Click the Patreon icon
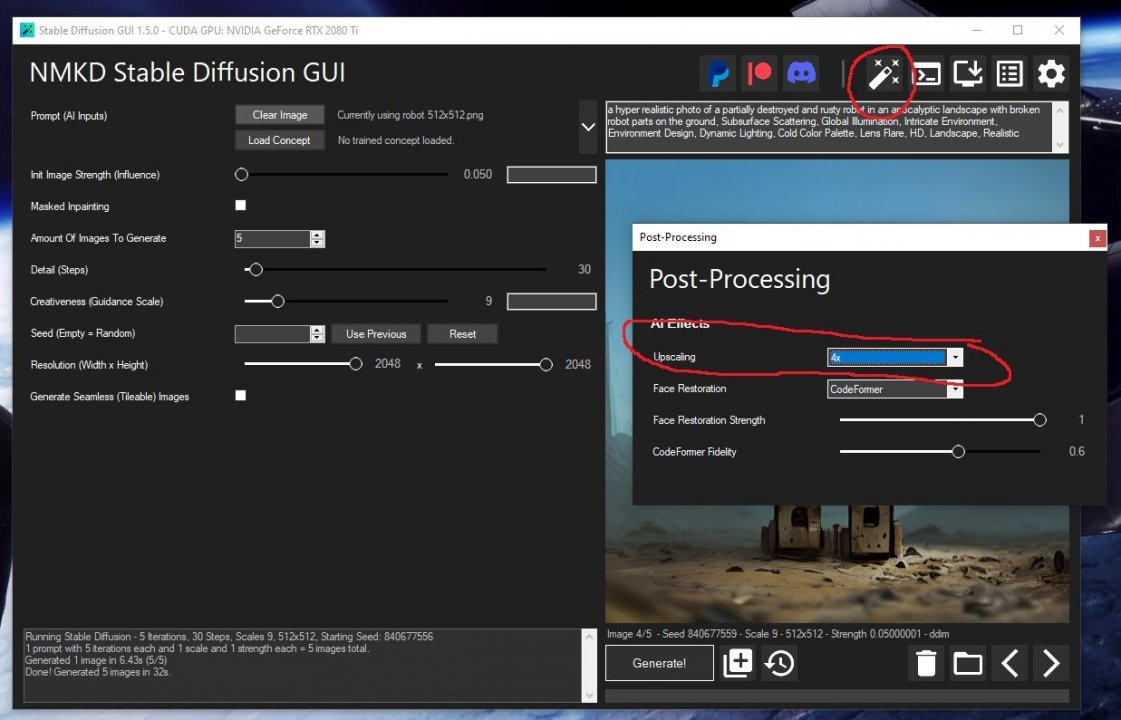The image size is (1121, 720). pos(759,72)
